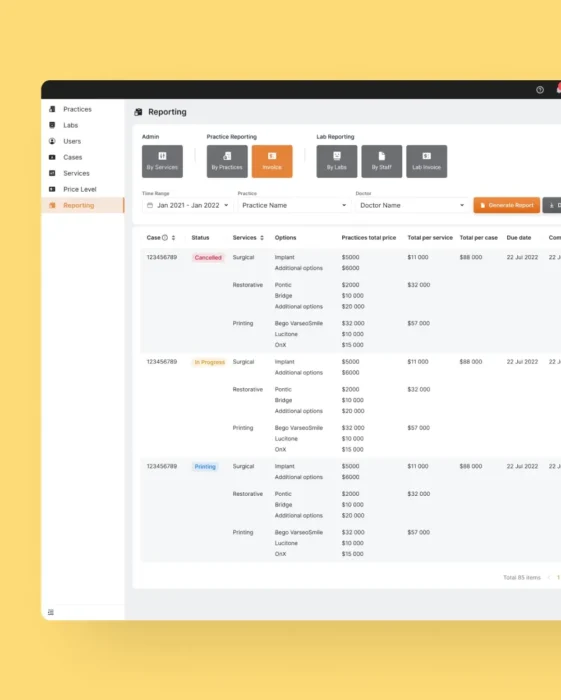
Task: Click the Labs flask icon
Action: click(52, 125)
